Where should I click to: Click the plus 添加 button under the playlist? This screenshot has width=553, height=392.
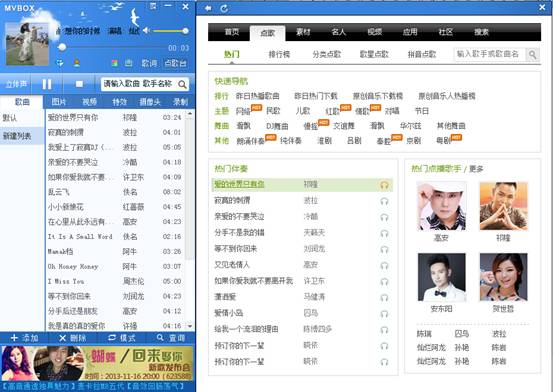24,338
